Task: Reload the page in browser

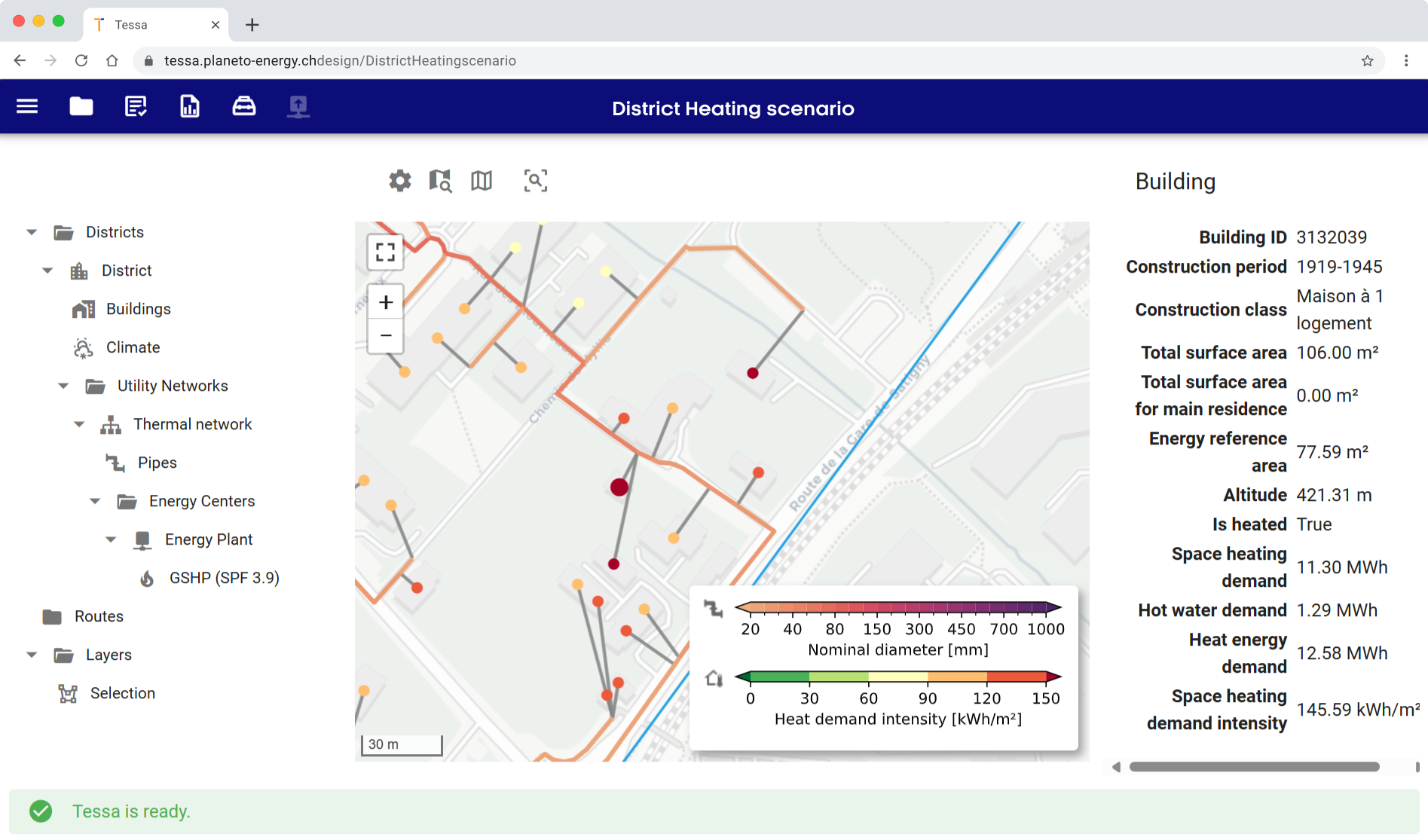Action: 81,60
